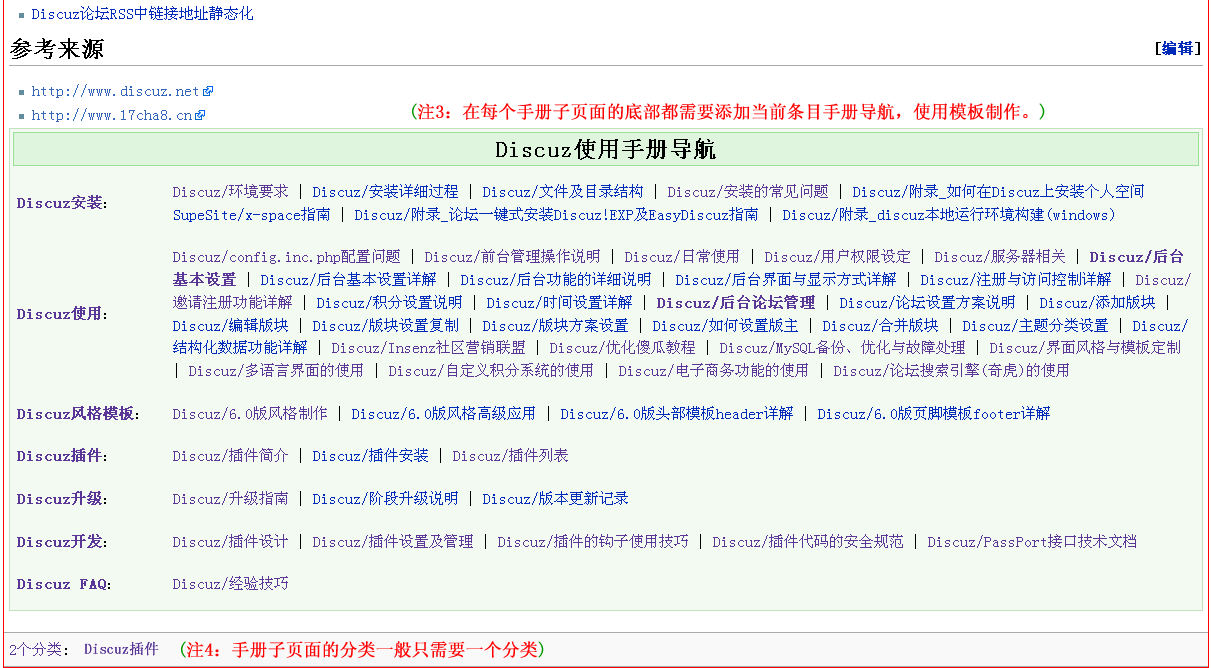Open the Discuz/界面风格与模板定制 link

(x=1085, y=348)
